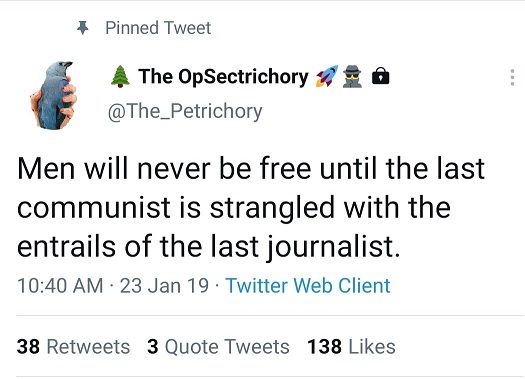This screenshot has height=379, width=525.
Task: Click the number 138 in likes
Action: 324,347
